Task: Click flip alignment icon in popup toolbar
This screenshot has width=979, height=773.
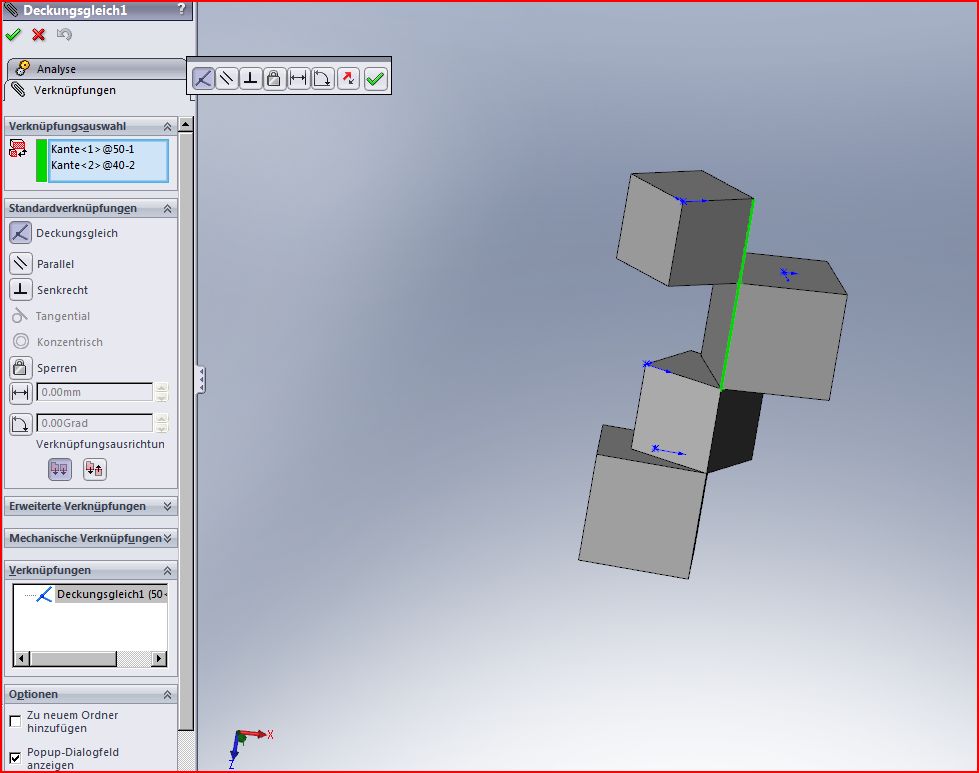Action: point(348,79)
